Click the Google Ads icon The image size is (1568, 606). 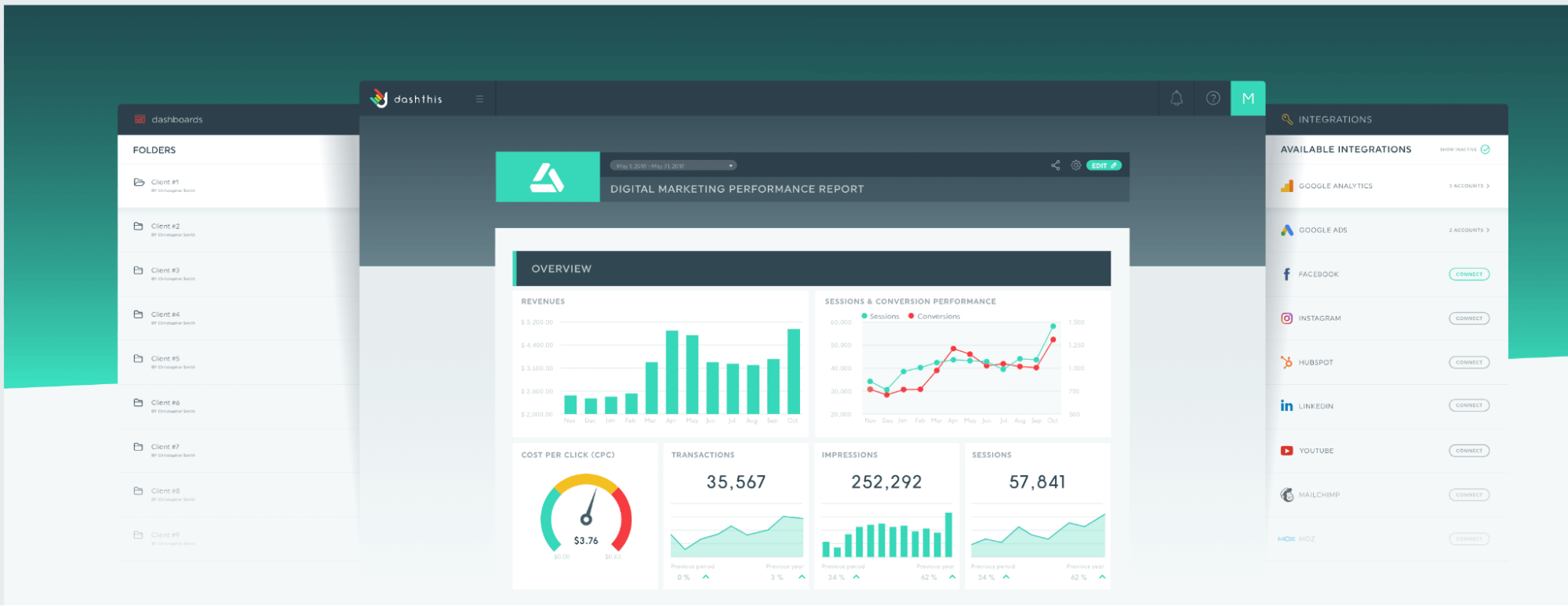[1286, 230]
